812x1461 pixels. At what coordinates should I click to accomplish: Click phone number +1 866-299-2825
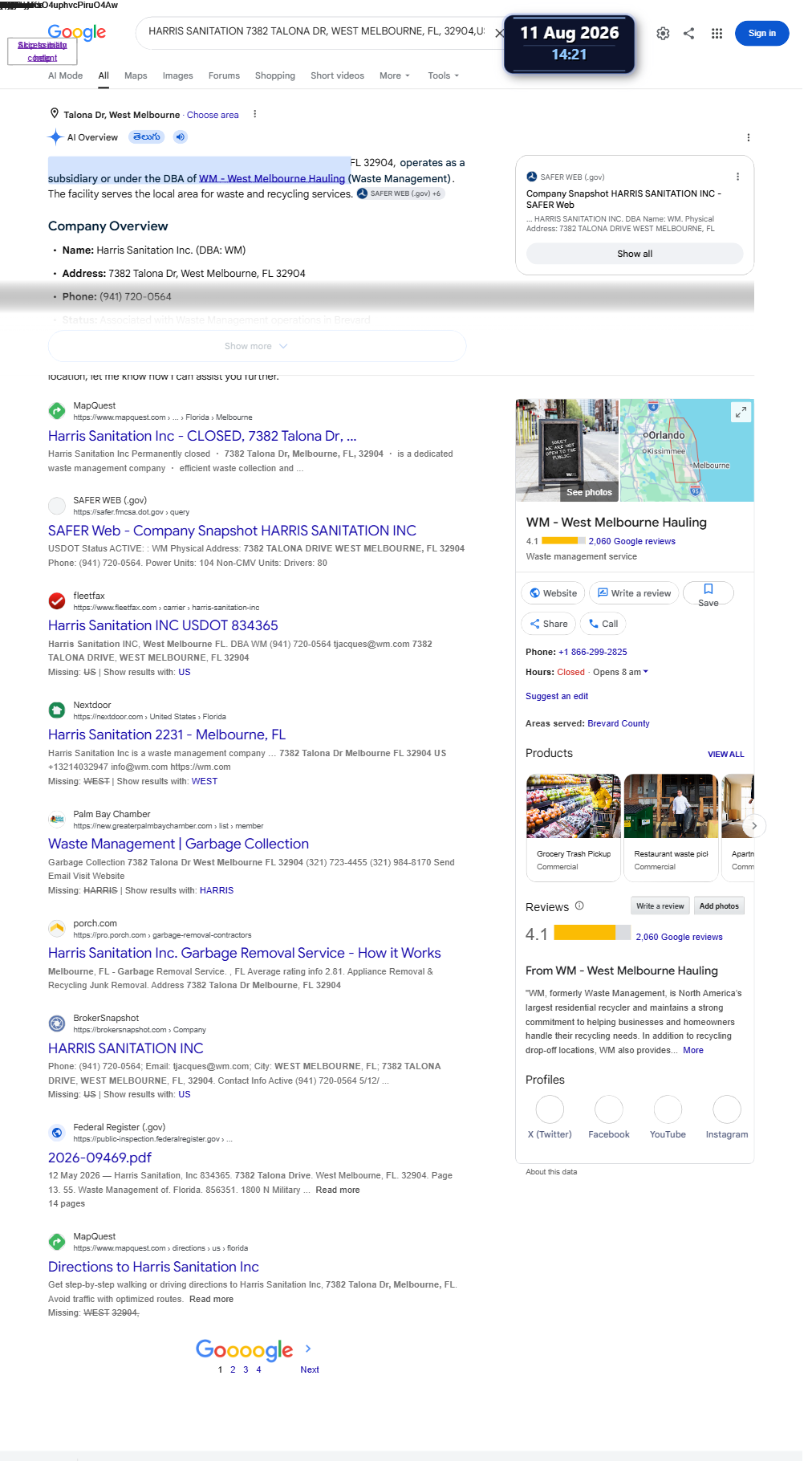[593, 652]
